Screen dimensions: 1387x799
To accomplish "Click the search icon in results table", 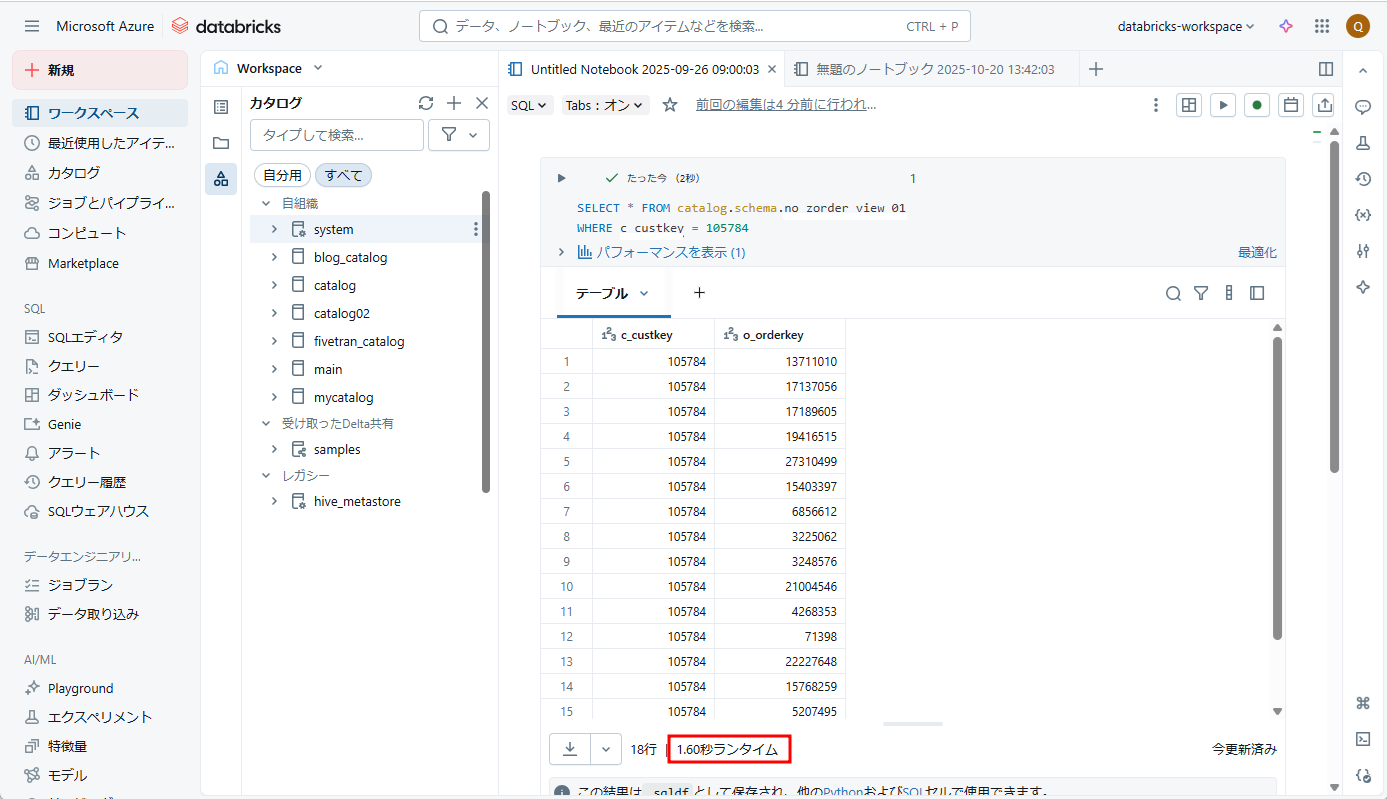I will point(1173,293).
